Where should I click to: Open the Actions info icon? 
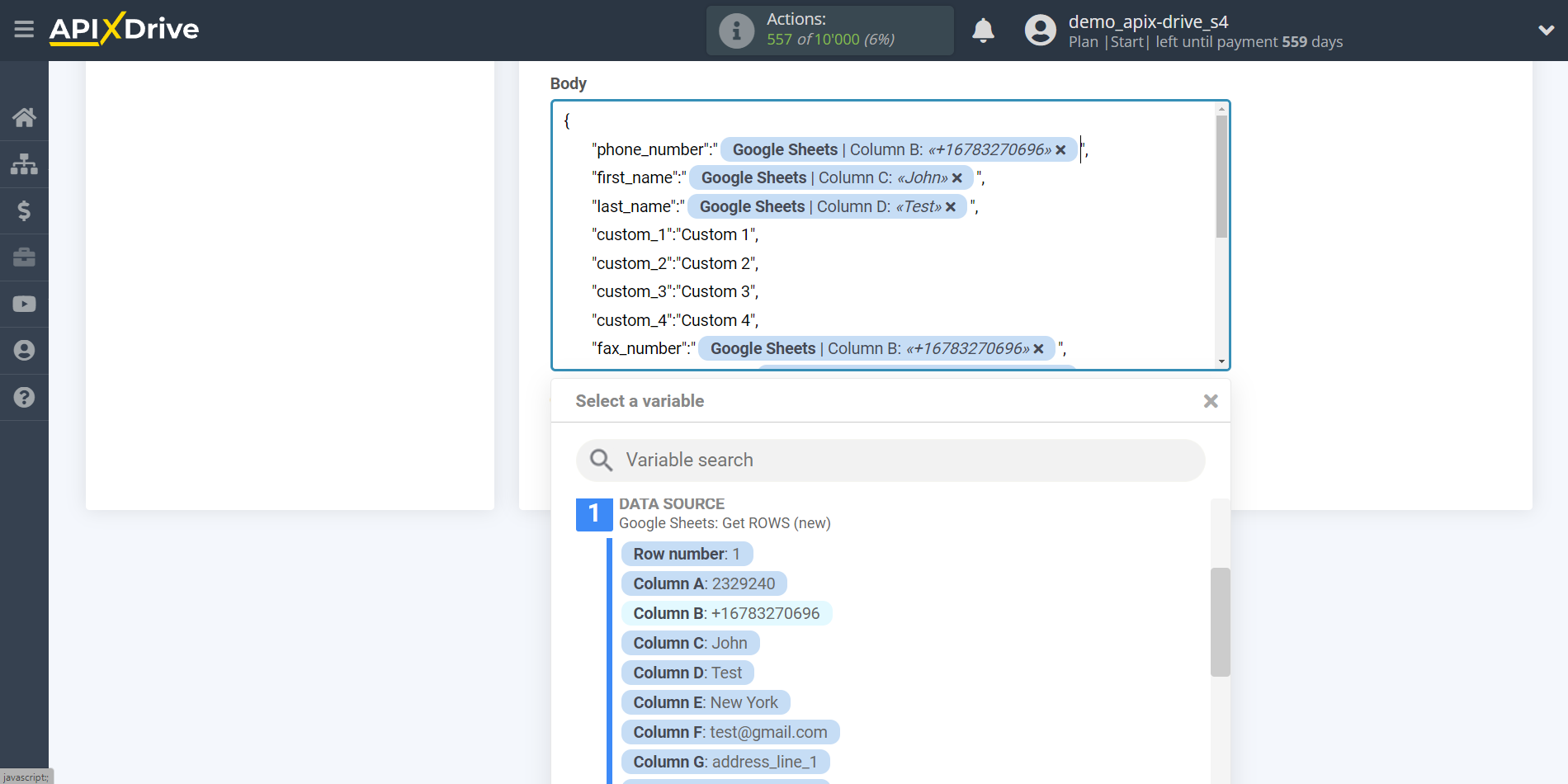[736, 31]
